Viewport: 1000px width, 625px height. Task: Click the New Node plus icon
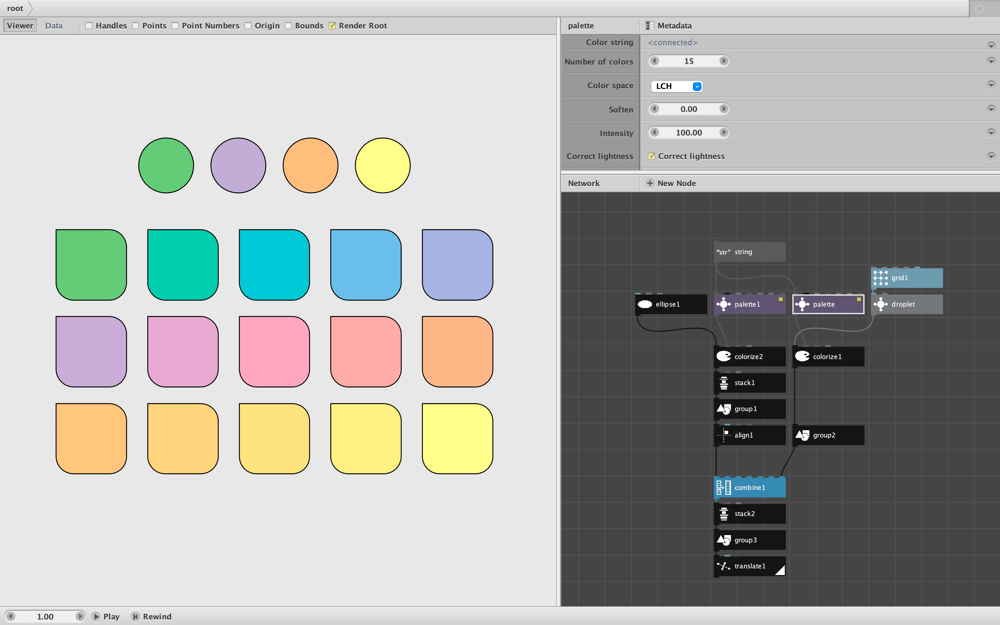pos(649,183)
